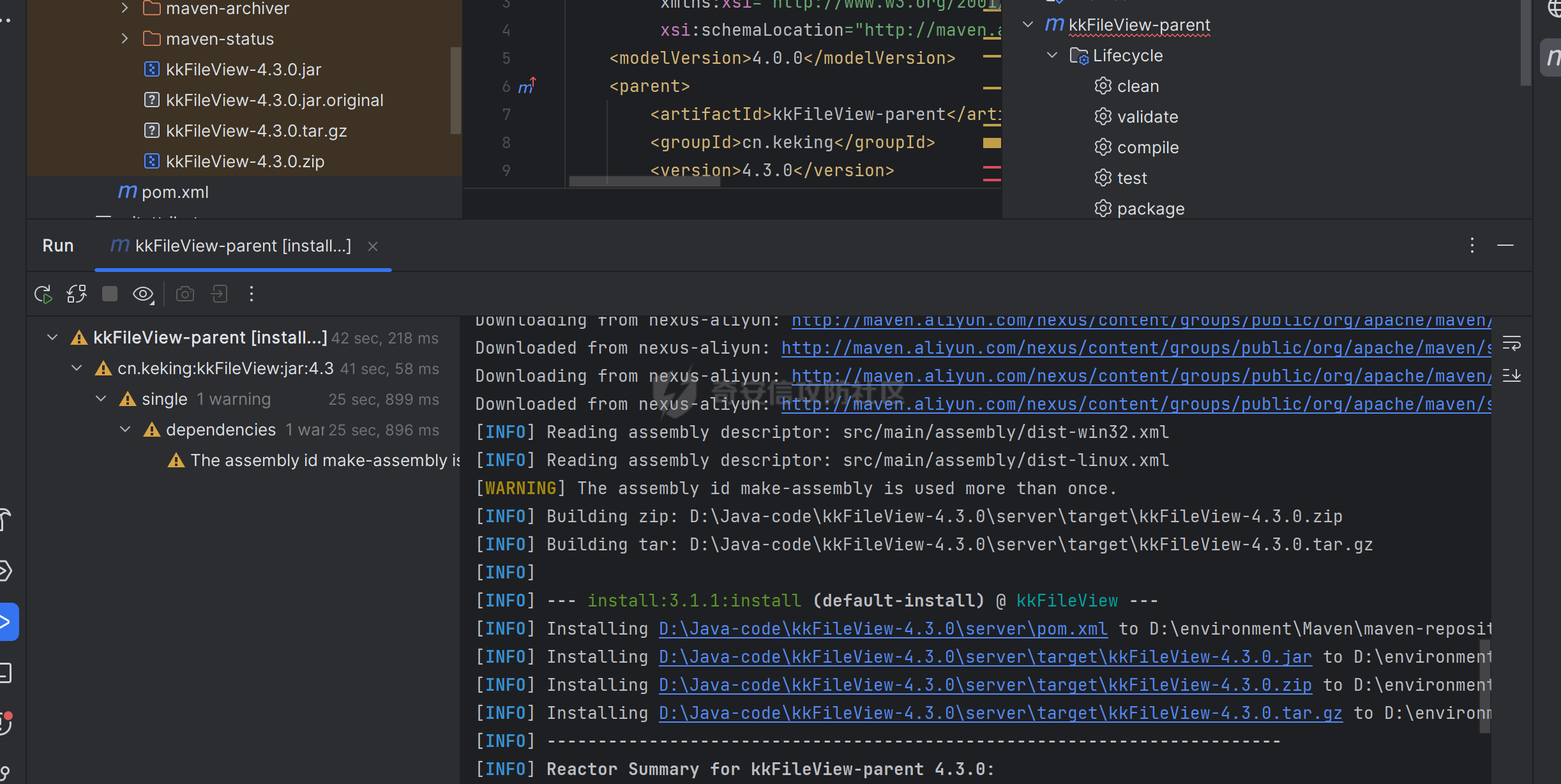Collapse the Lifecycle node

click(1052, 56)
